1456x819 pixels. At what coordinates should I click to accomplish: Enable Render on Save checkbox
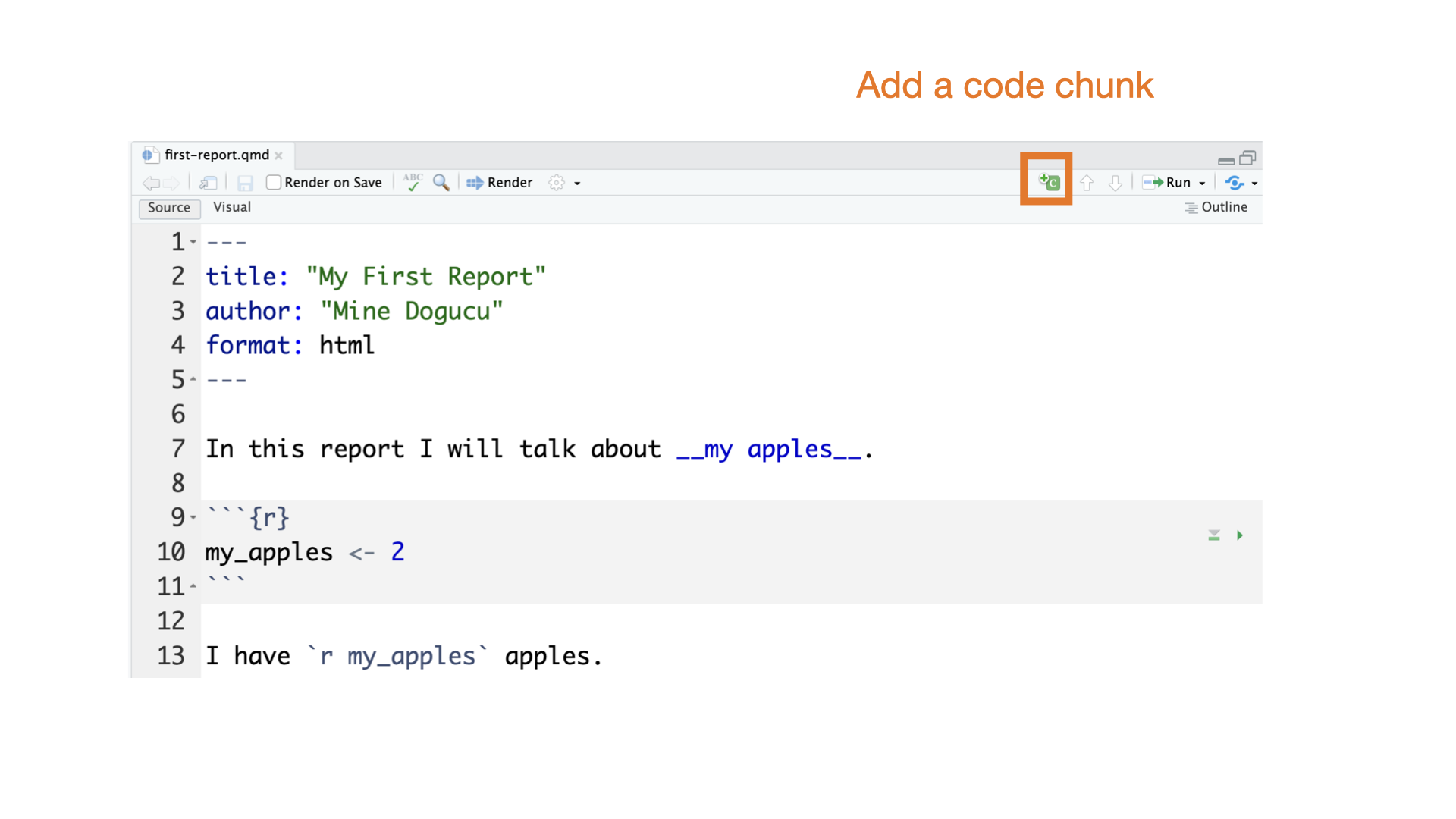click(274, 182)
